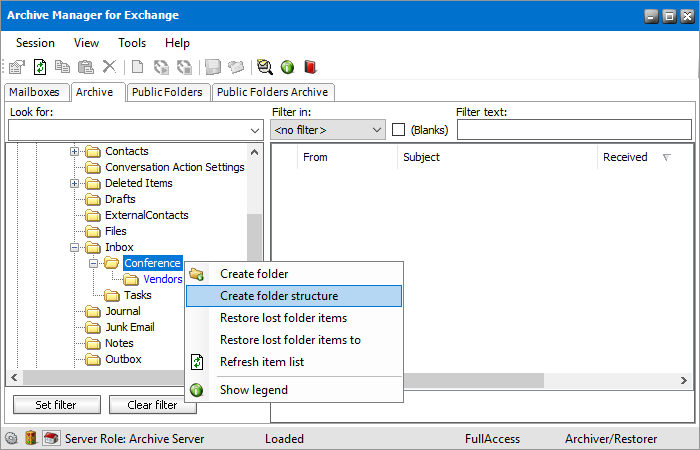The width and height of the screenshot is (700, 450).
Task: Click the folder tree scroll up arrow
Action: 254,152
